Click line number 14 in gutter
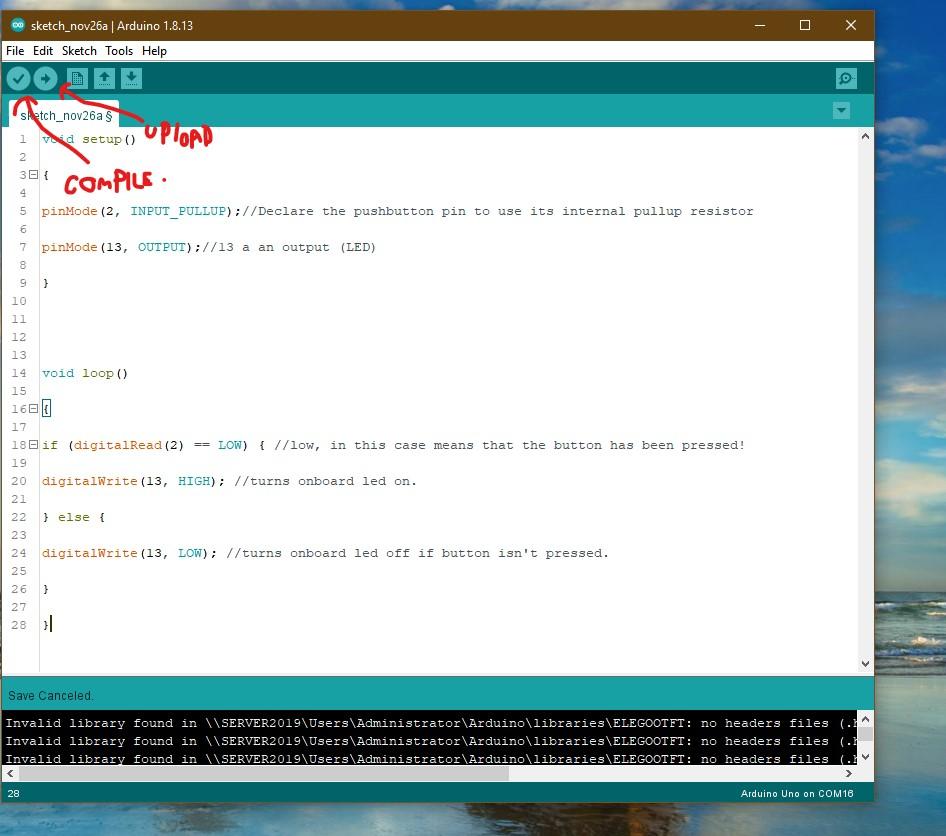The height and width of the screenshot is (836, 946). [19, 373]
